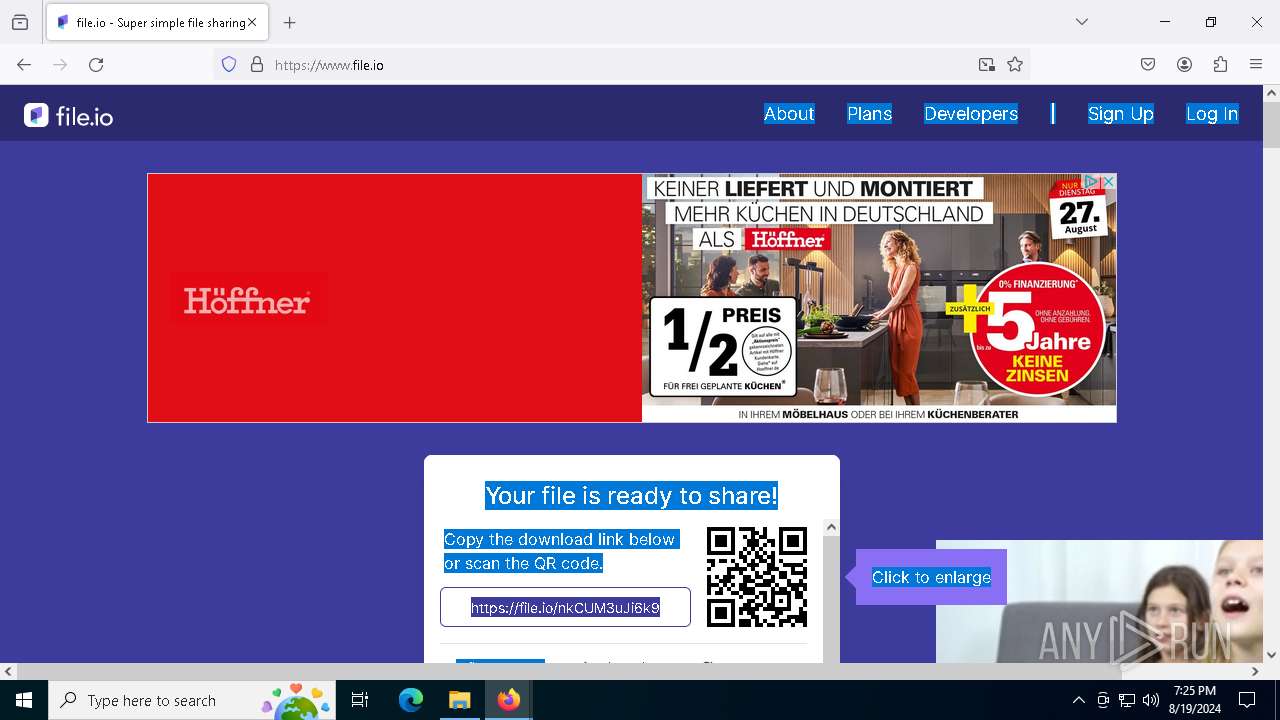
Task: Click the video ad thumbnail
Action: pos(1099,601)
